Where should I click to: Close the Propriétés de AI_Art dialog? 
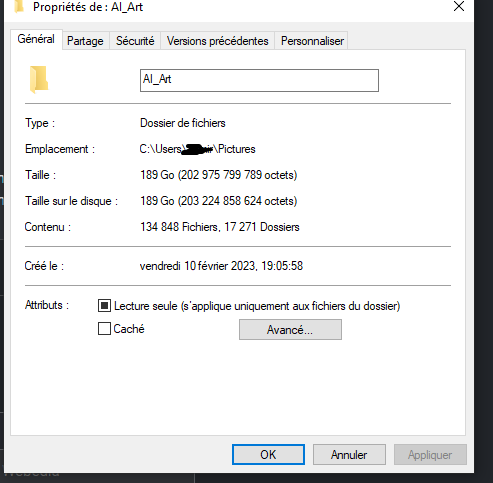(459, 6)
